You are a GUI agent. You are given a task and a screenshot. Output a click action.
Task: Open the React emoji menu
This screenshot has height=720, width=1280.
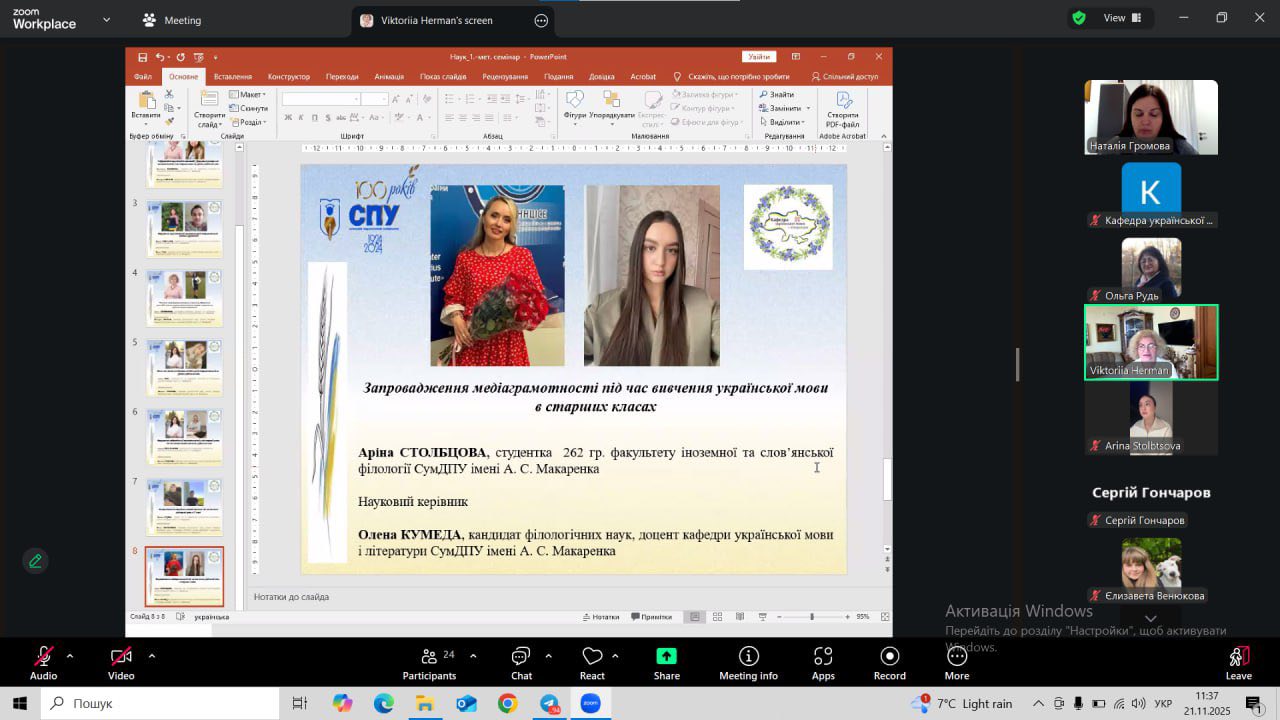pyautogui.click(x=592, y=662)
